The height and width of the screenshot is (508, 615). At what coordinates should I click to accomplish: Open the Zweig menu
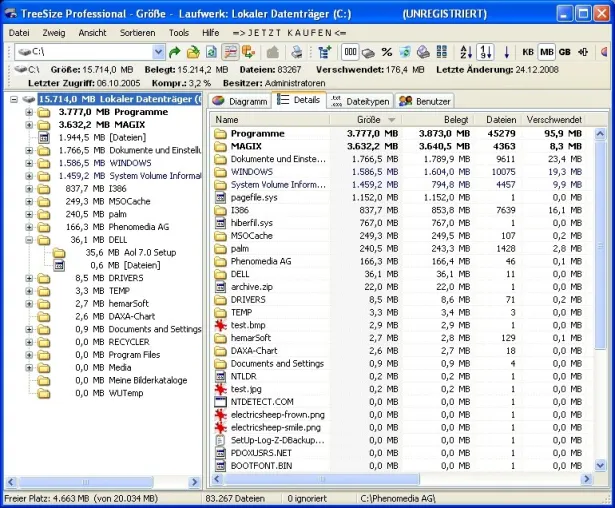click(x=54, y=33)
